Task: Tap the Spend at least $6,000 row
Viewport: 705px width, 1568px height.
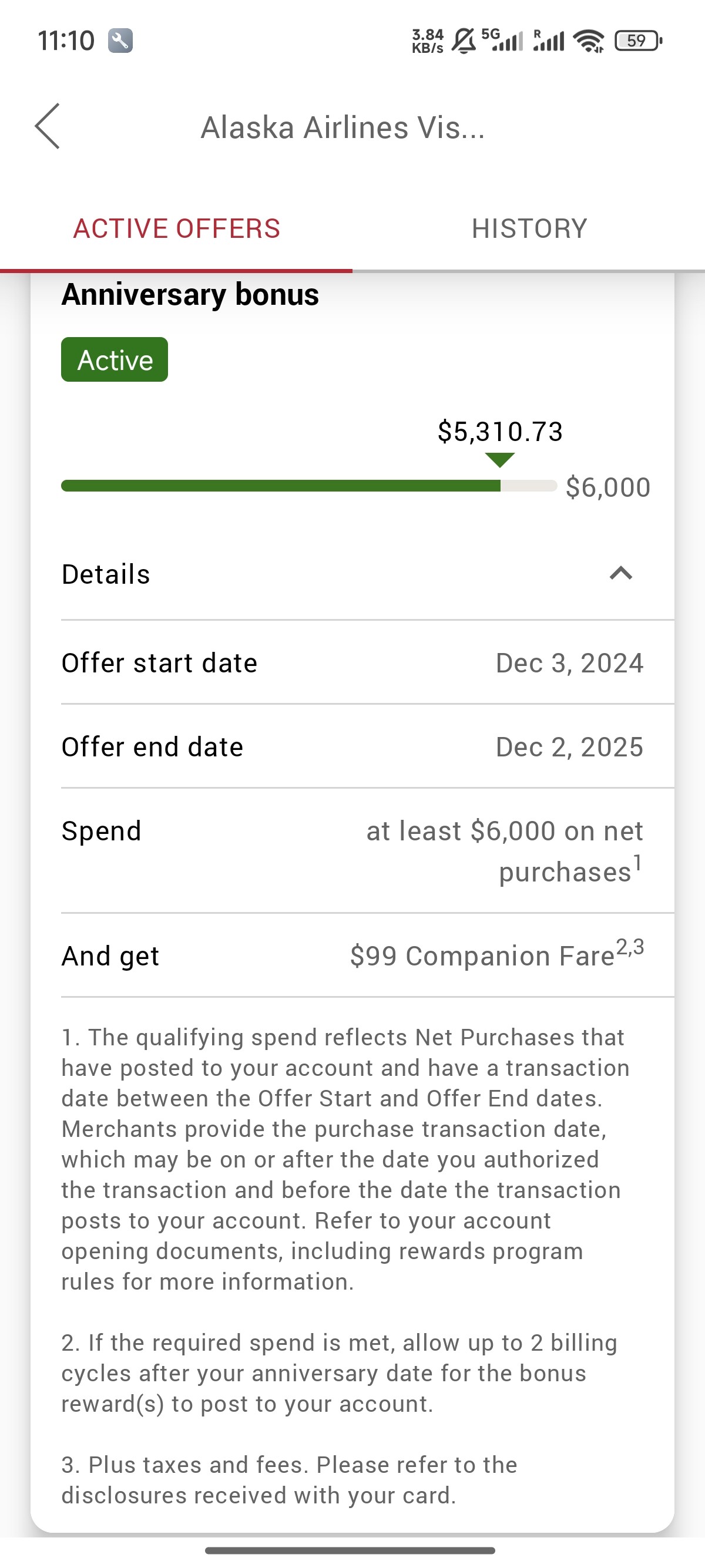Action: click(x=352, y=850)
